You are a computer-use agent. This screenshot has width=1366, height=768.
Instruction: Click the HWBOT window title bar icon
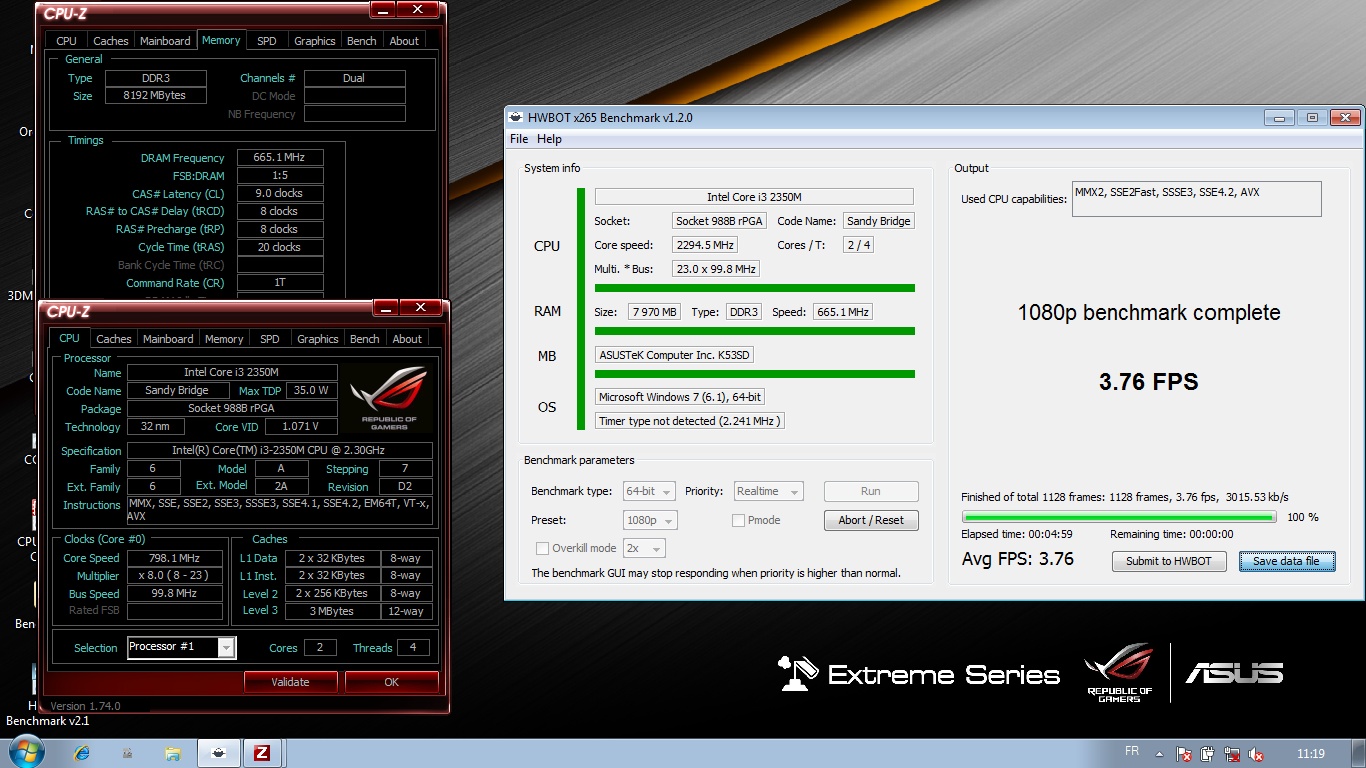(x=517, y=117)
